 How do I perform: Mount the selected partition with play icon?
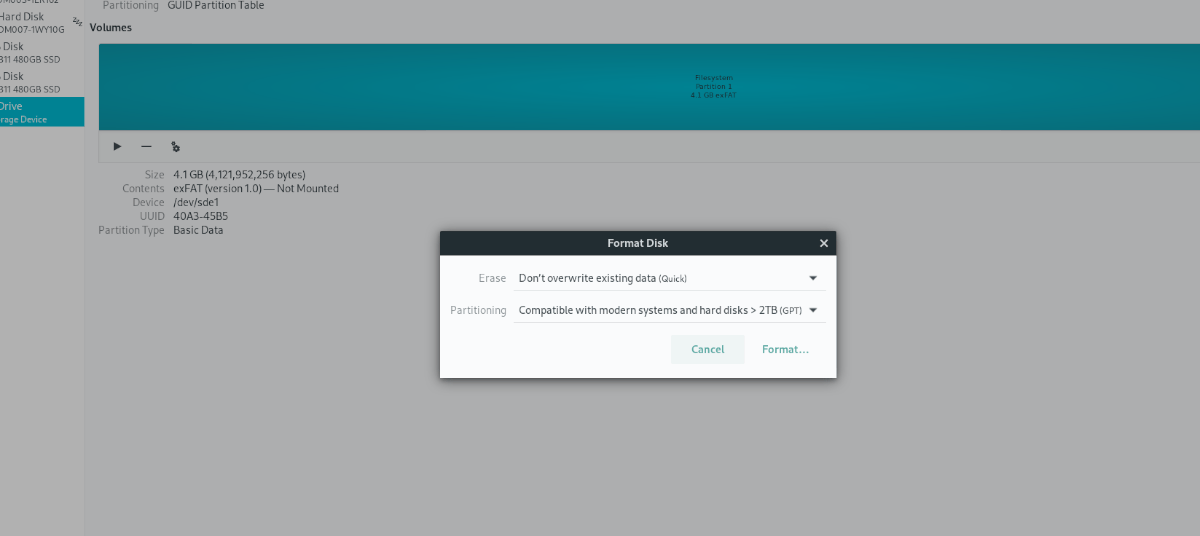pos(117,146)
